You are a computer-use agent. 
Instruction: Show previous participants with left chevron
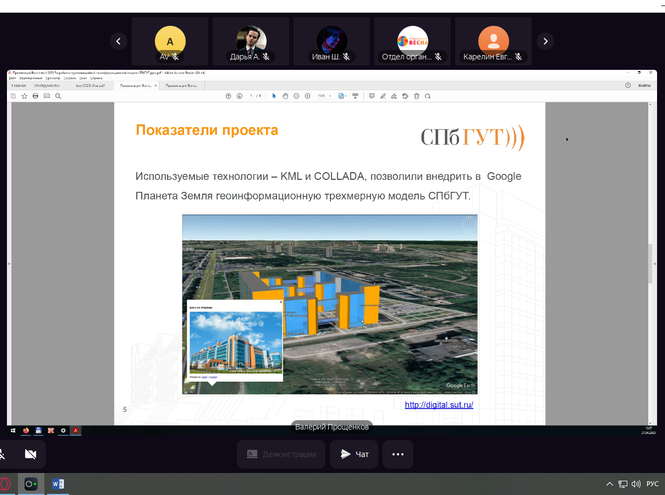point(118,41)
